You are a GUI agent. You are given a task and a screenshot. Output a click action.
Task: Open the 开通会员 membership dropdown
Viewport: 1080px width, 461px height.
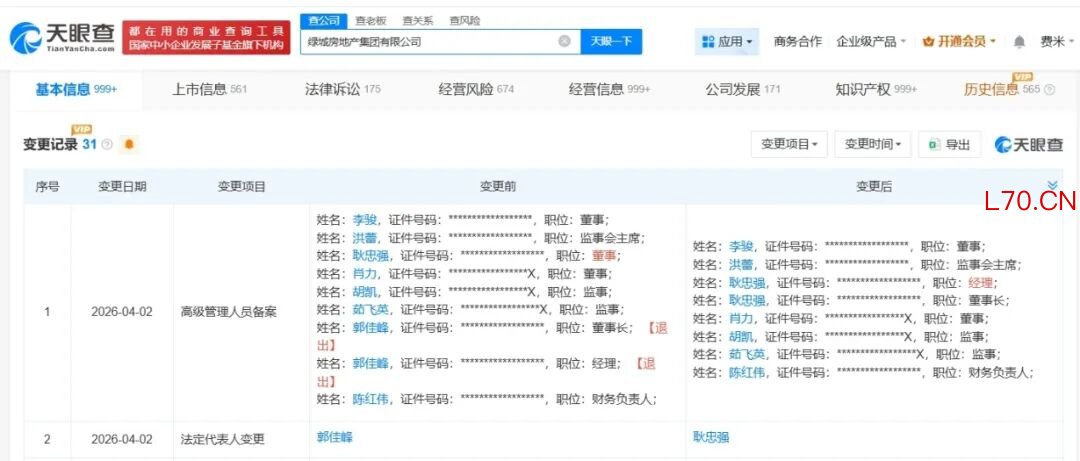tap(960, 42)
